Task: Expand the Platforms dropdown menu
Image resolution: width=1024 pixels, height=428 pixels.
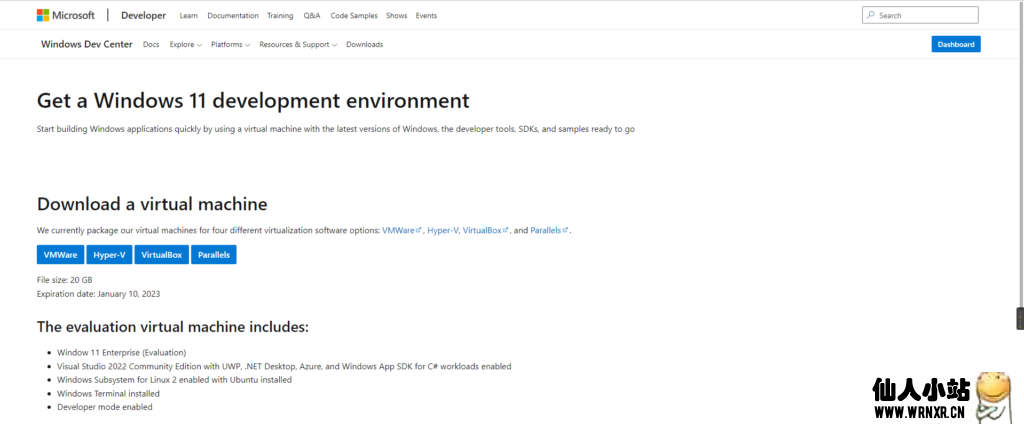Action: pyautogui.click(x=230, y=44)
